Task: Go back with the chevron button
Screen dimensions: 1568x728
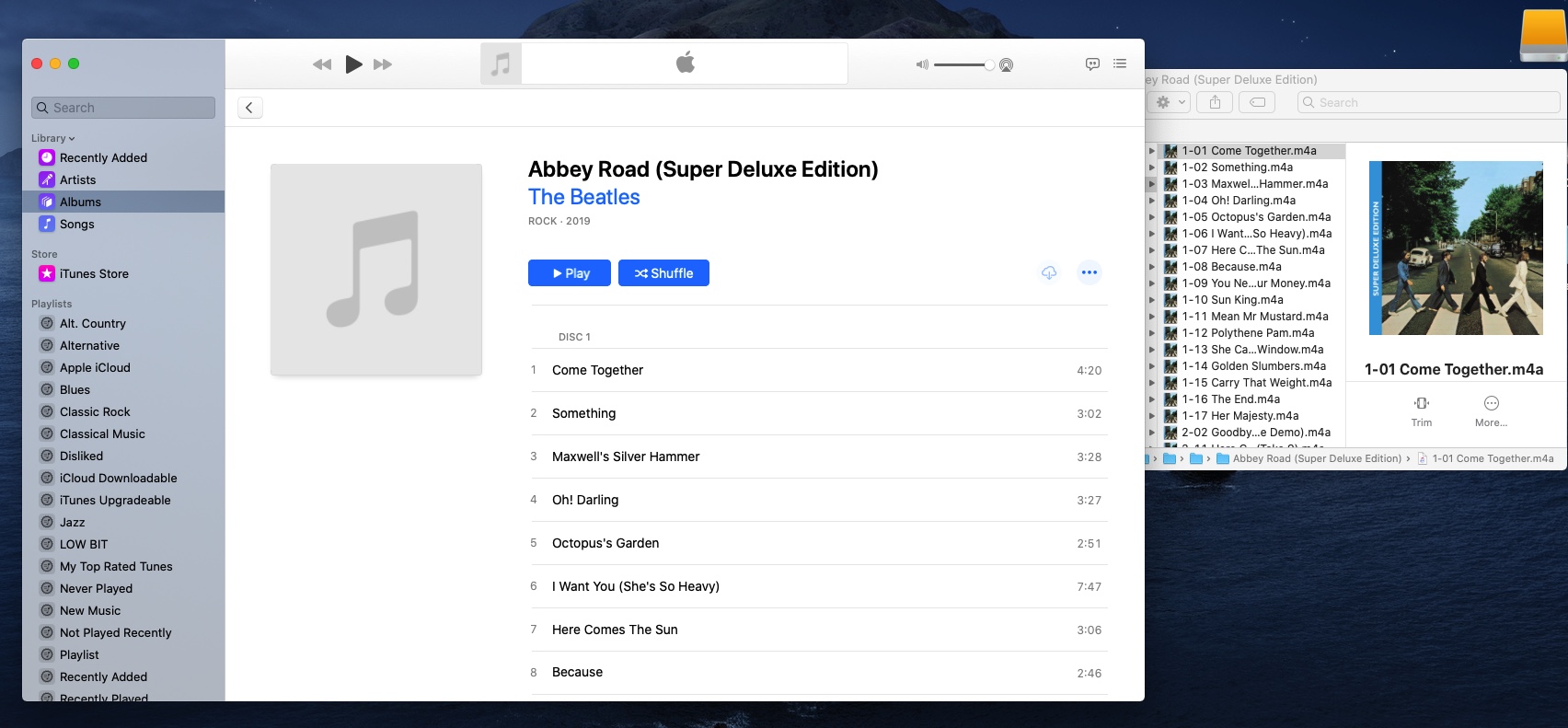Action: [x=249, y=108]
